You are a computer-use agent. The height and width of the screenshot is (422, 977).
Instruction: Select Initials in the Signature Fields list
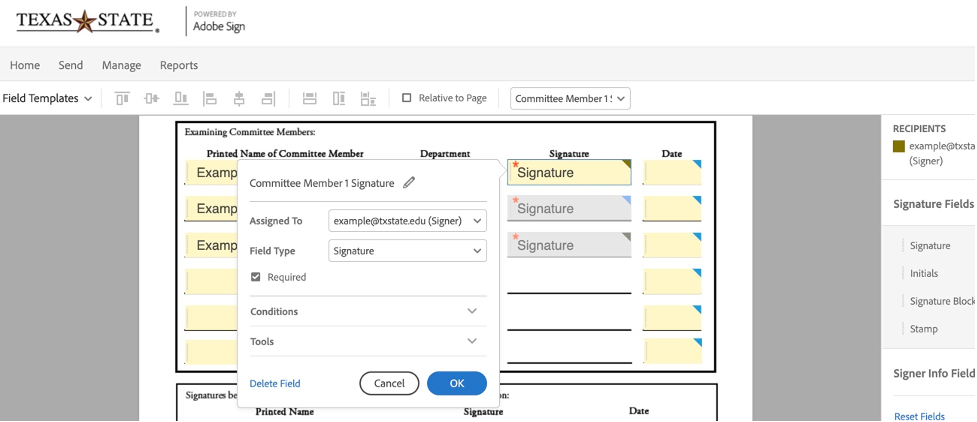923,273
